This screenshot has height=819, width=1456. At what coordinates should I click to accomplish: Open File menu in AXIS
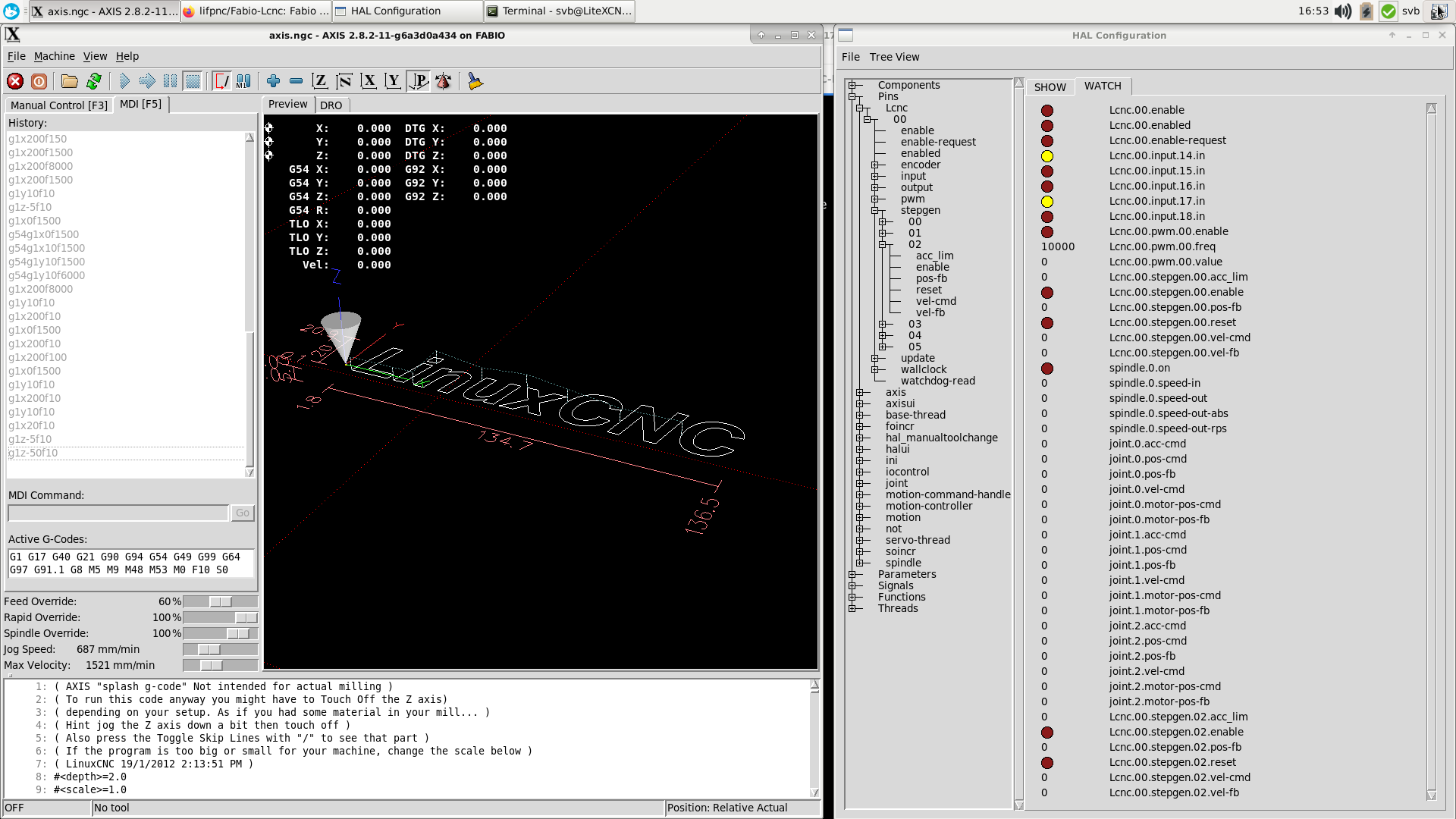click(16, 56)
